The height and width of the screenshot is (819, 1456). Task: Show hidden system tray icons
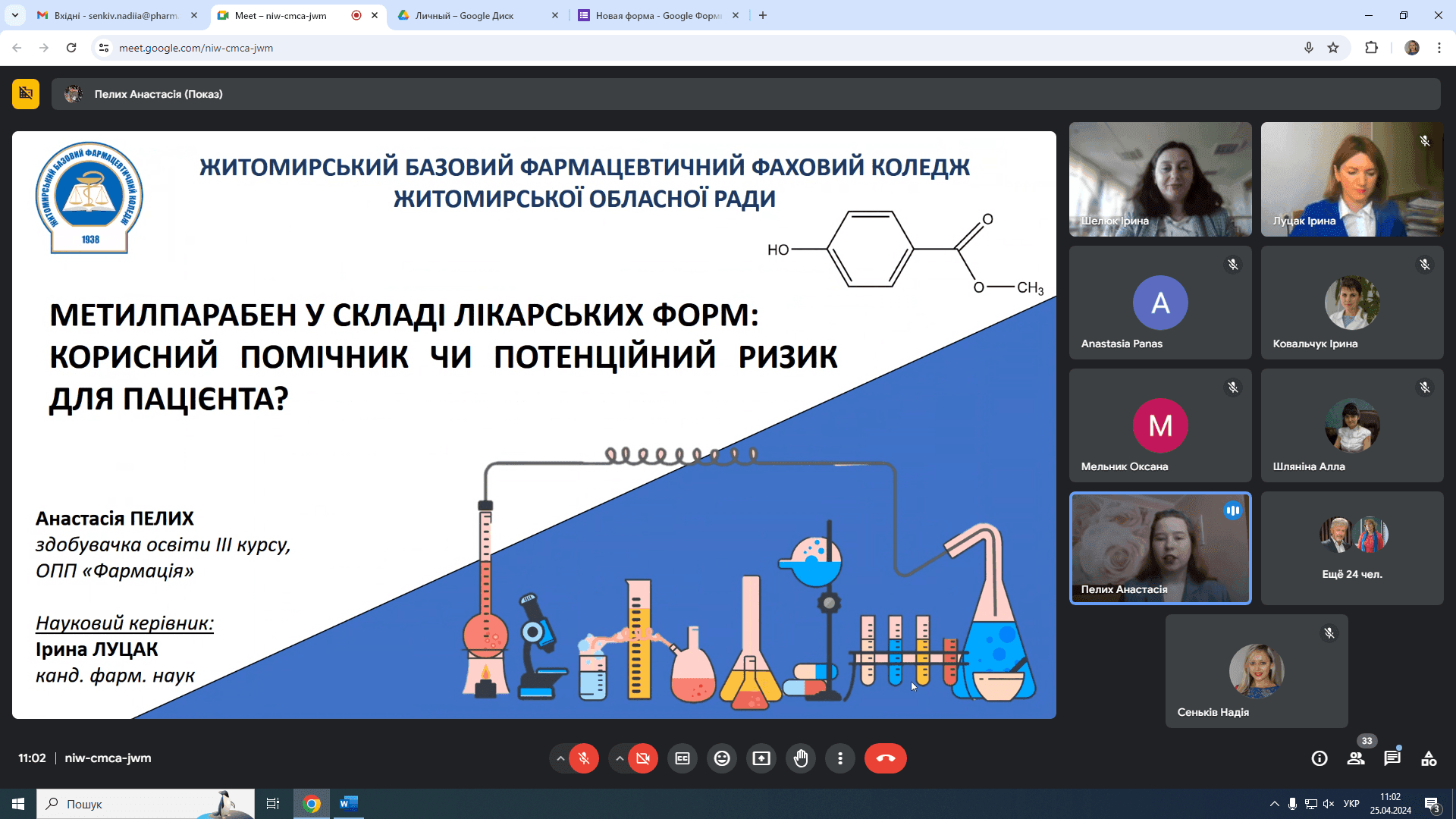[x=1275, y=804]
